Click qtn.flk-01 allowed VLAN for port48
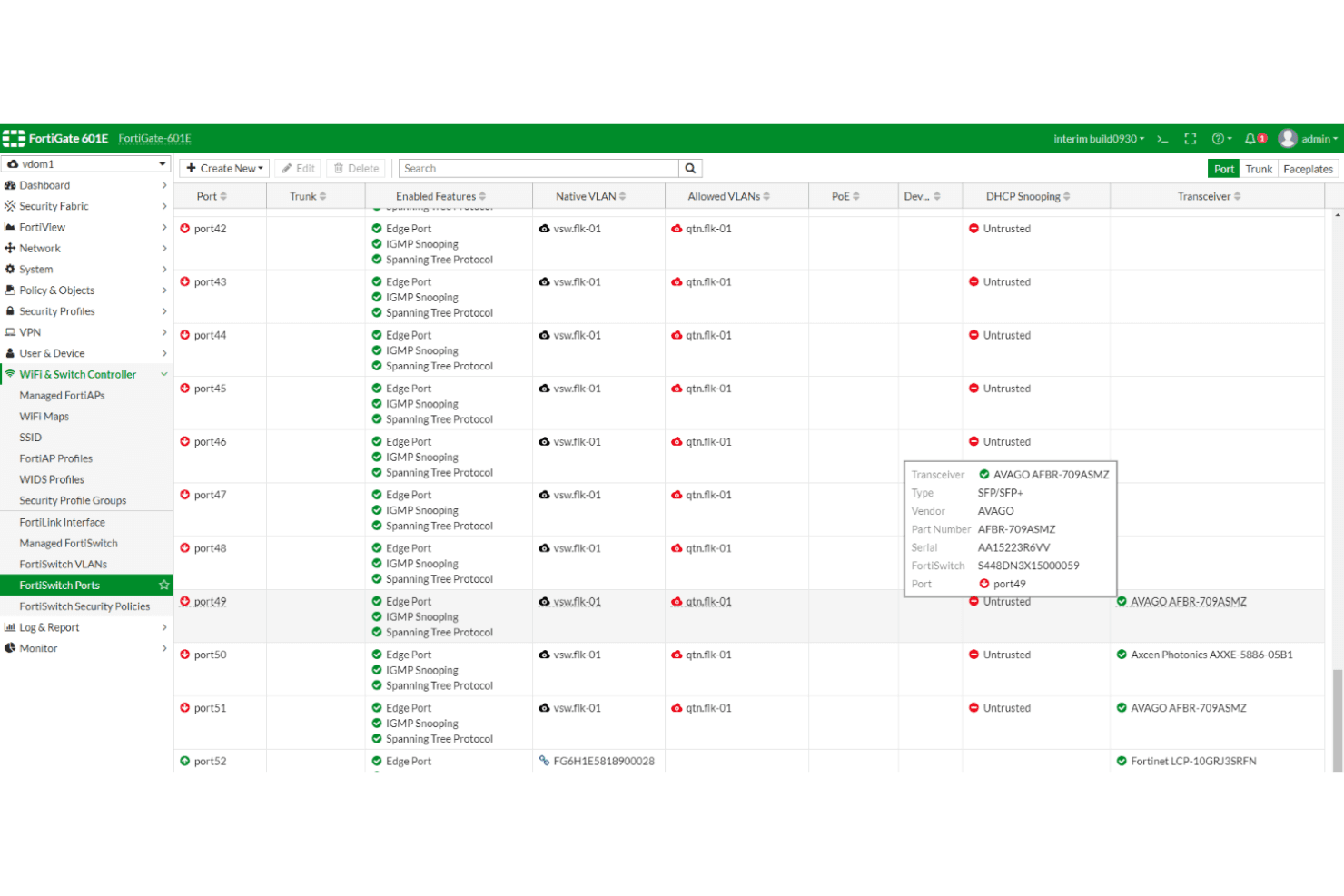Screen dimensions: 1344x896 pos(709,548)
